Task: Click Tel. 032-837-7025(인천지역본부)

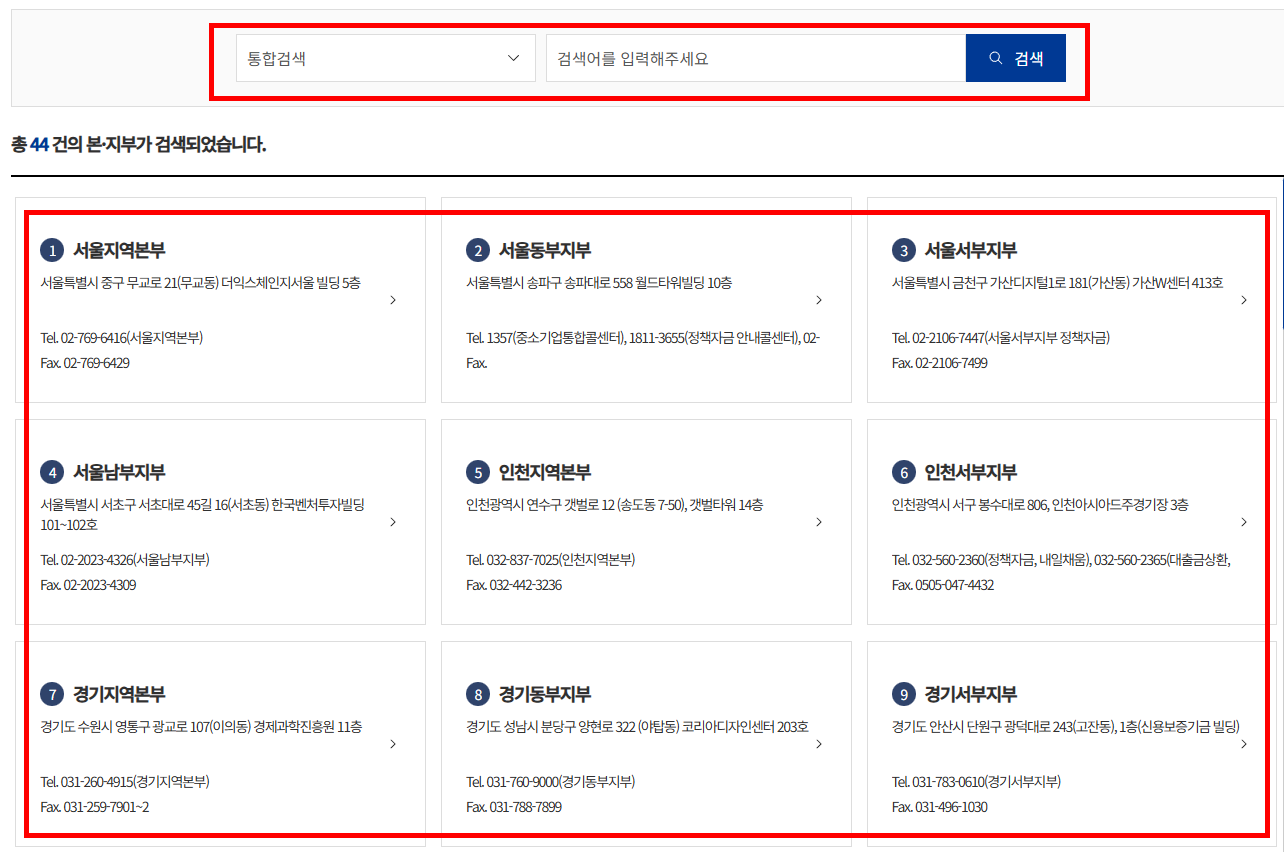Action: point(551,560)
